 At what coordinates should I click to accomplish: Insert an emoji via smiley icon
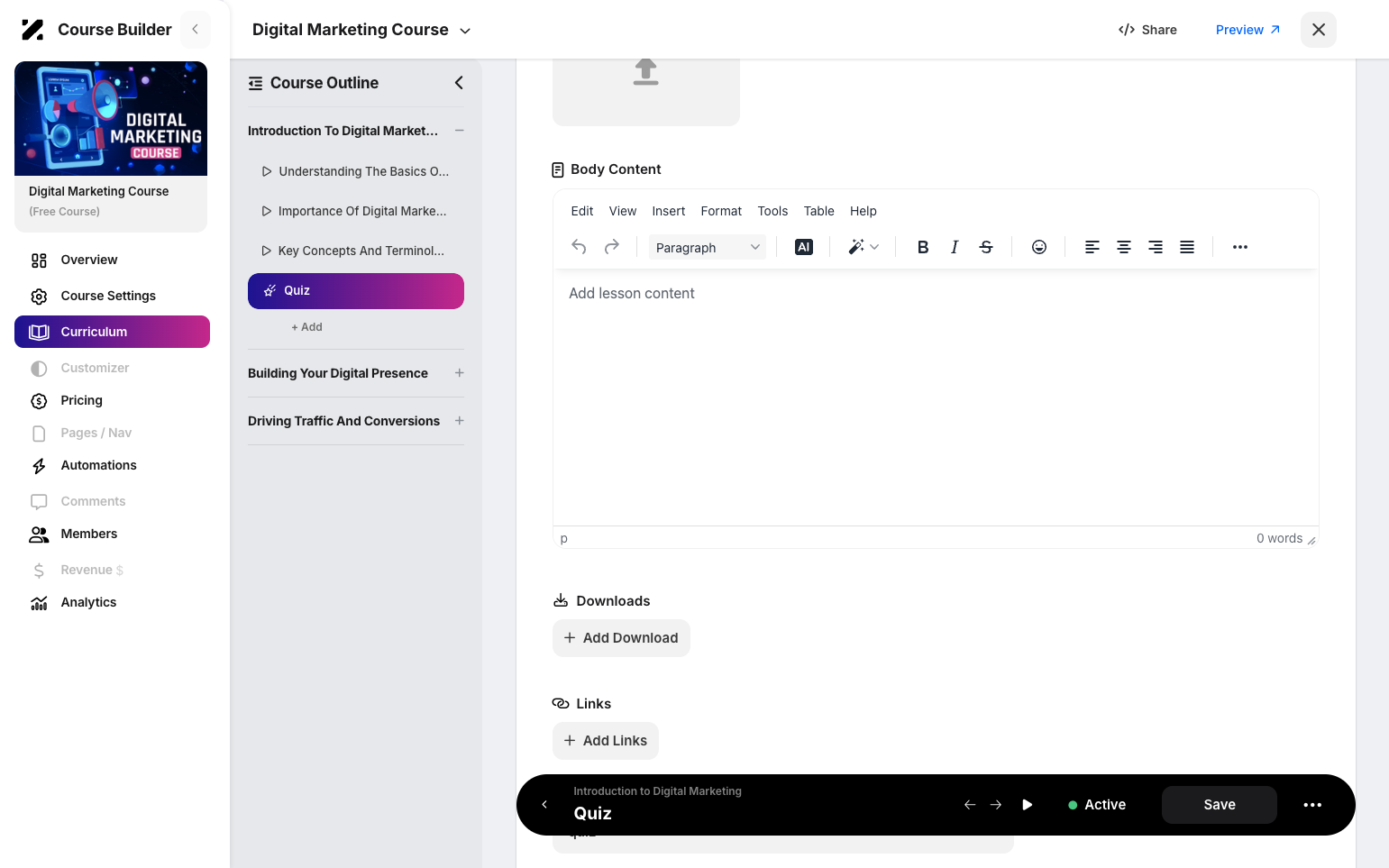pos(1039,247)
